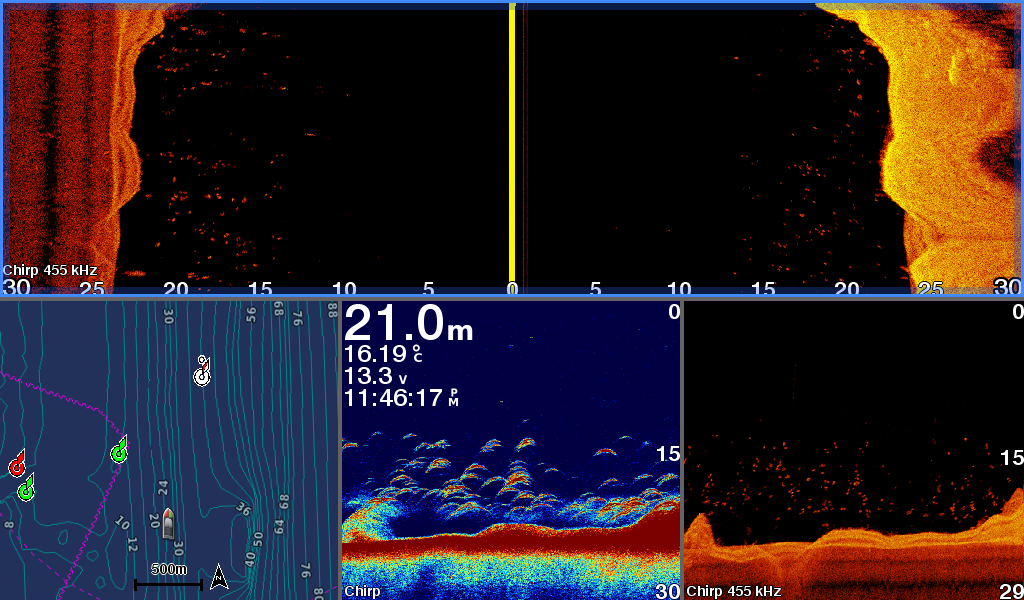Tap the 13.3 V voltage readout
The height and width of the screenshot is (600, 1024).
point(376,376)
